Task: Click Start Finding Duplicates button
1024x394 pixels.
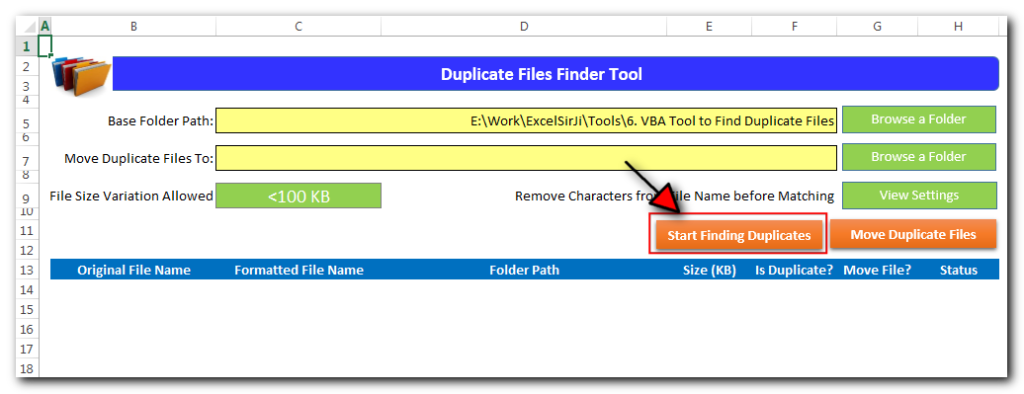Action: 739,235
